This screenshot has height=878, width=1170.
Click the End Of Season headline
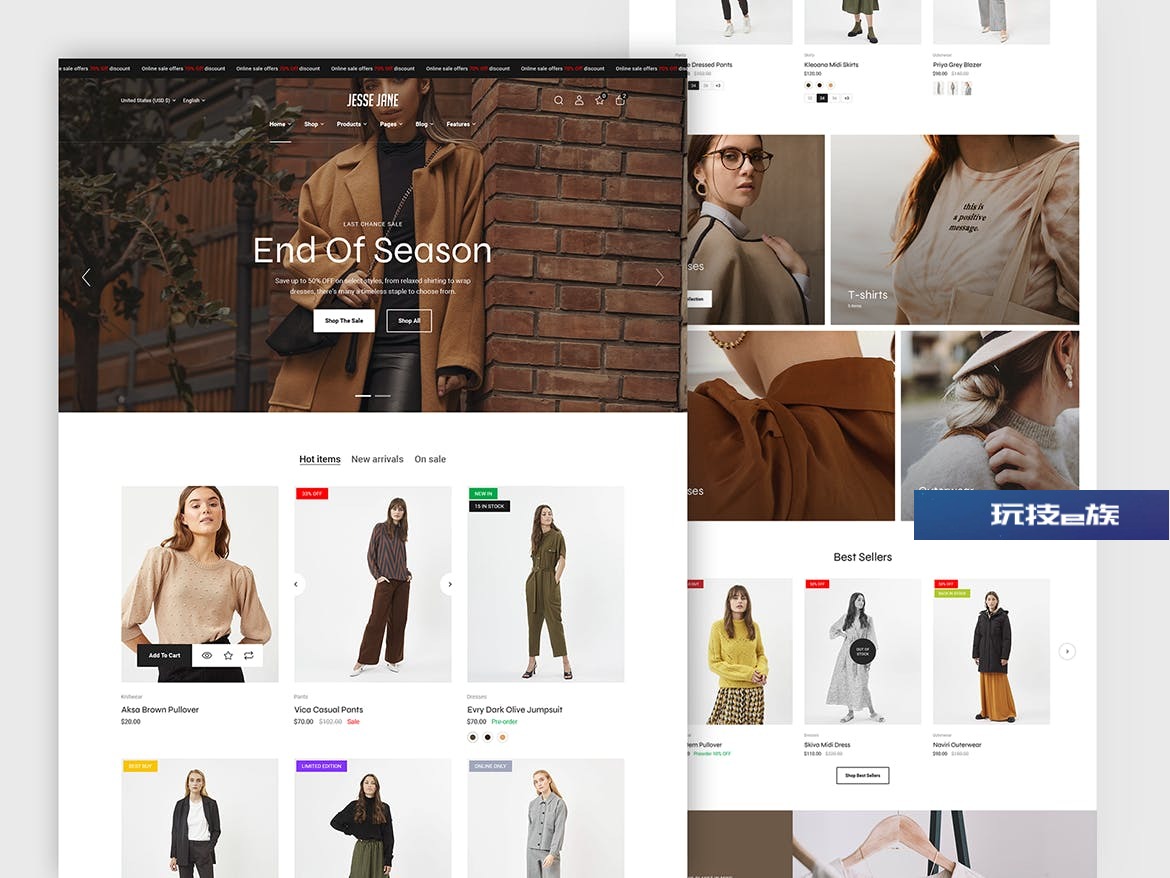coord(372,251)
